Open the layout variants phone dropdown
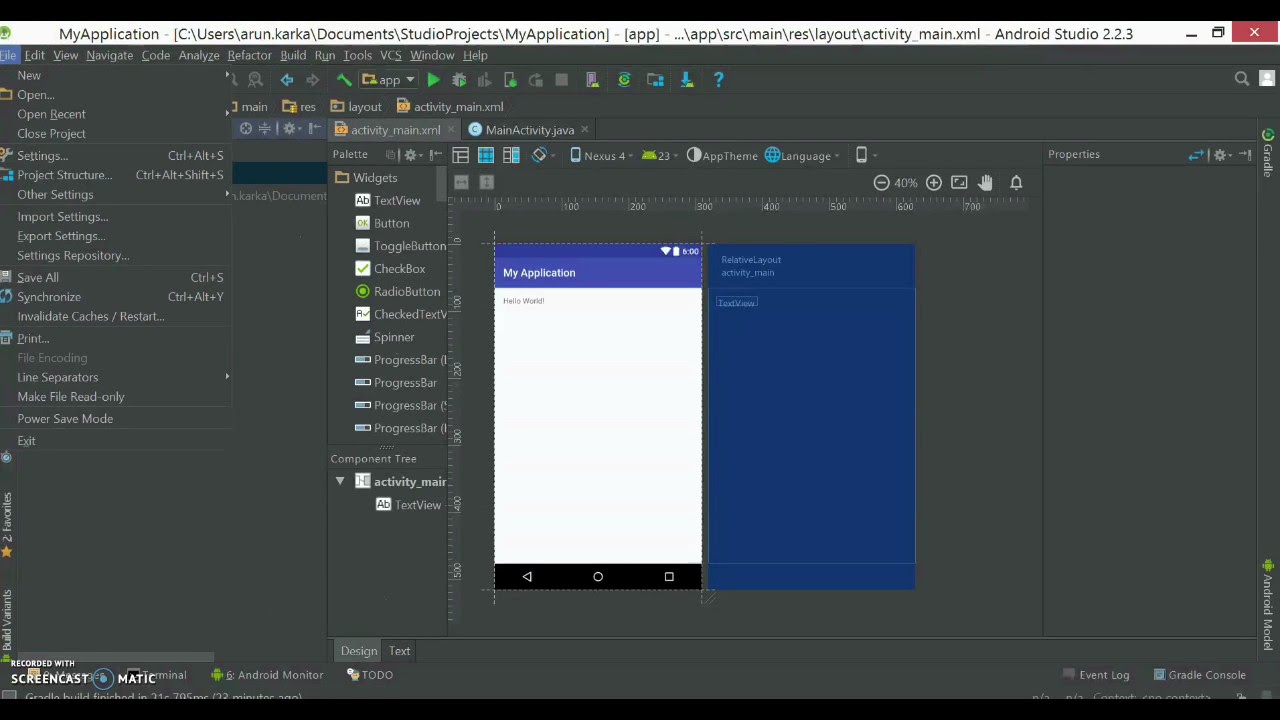1280x720 pixels. (x=866, y=156)
